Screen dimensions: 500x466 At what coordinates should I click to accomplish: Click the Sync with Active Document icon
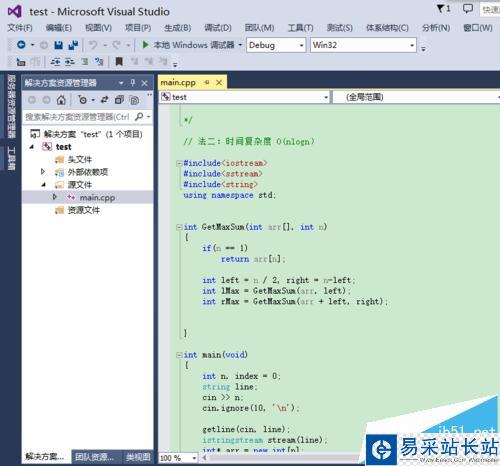(x=104, y=100)
